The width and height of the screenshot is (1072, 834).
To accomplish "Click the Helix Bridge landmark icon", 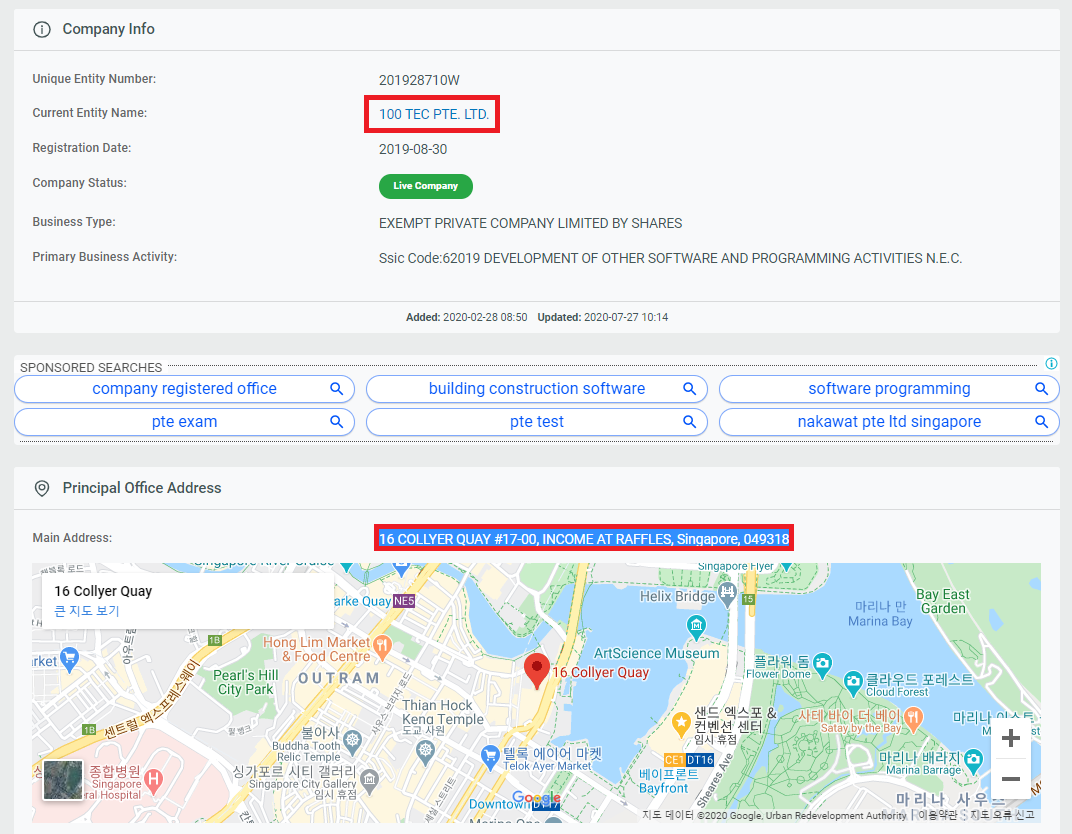I will (x=727, y=593).
